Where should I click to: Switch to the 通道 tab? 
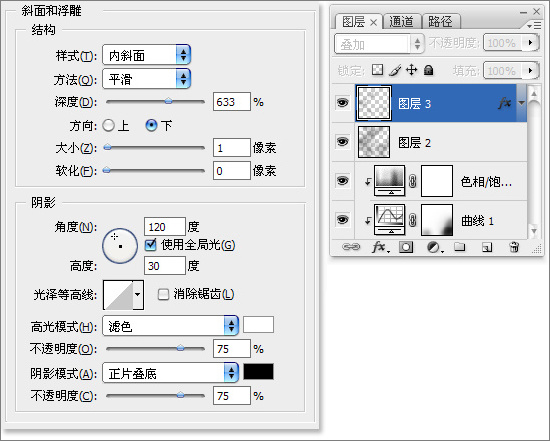point(402,22)
